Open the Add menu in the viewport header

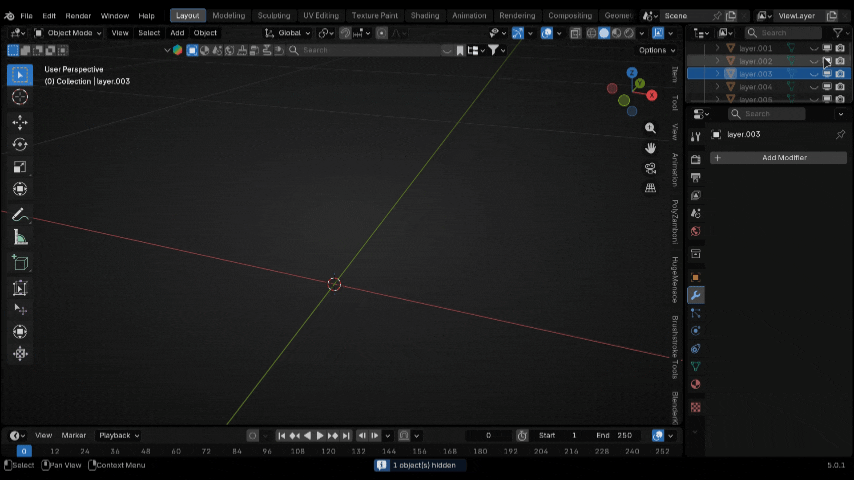[x=177, y=33]
